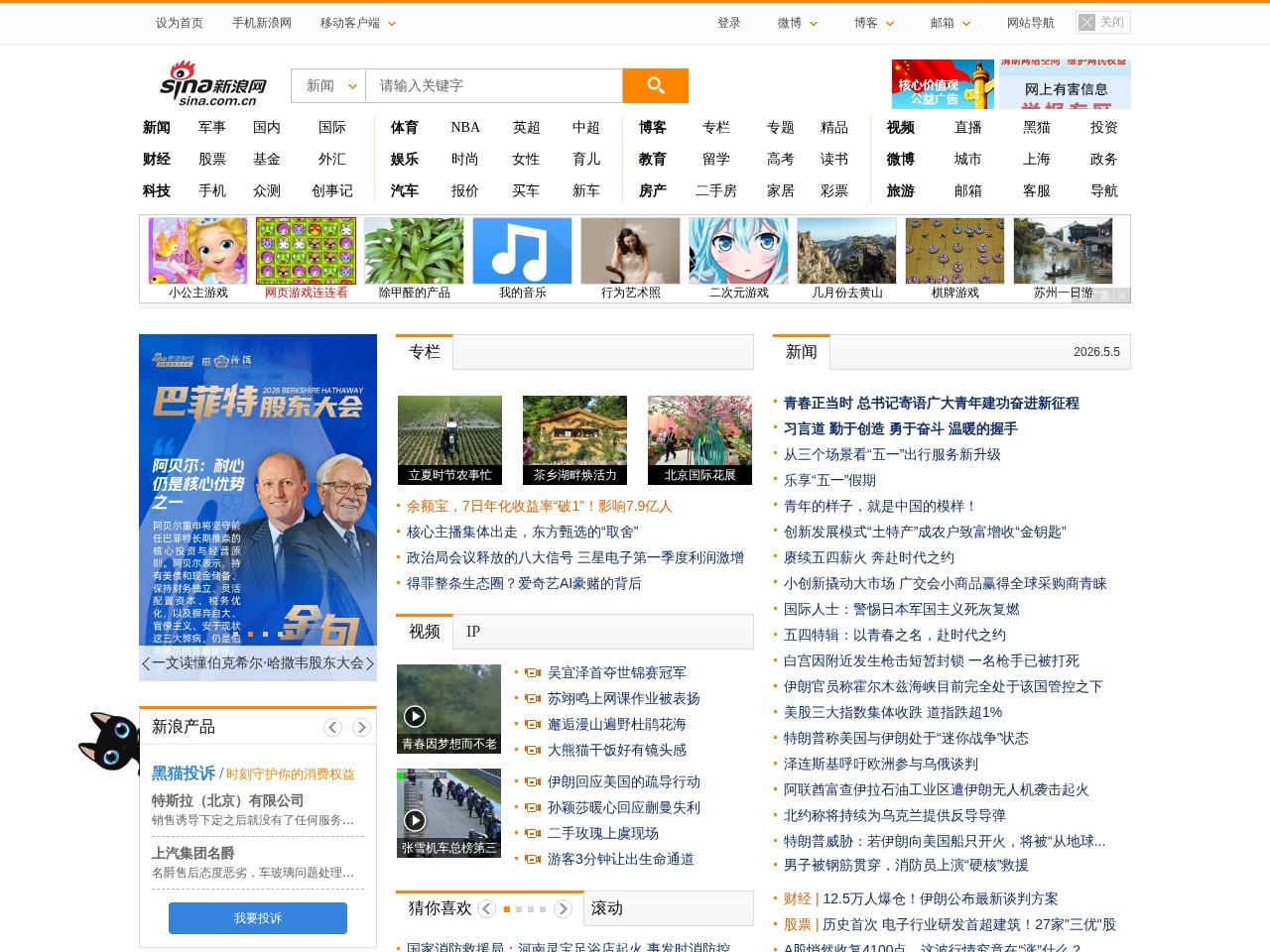The height and width of the screenshot is (952, 1270).
Task: Switch to 猜你喜欢 tab
Action: (440, 908)
